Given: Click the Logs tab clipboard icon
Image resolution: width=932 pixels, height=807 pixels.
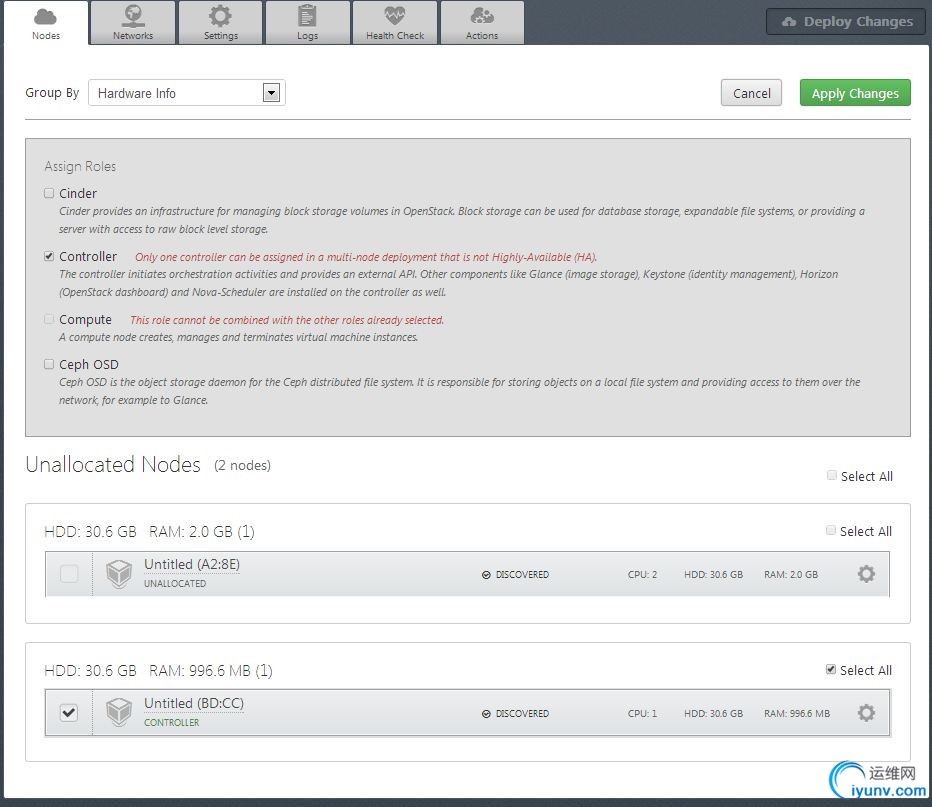Looking at the screenshot, I should pyautogui.click(x=307, y=16).
